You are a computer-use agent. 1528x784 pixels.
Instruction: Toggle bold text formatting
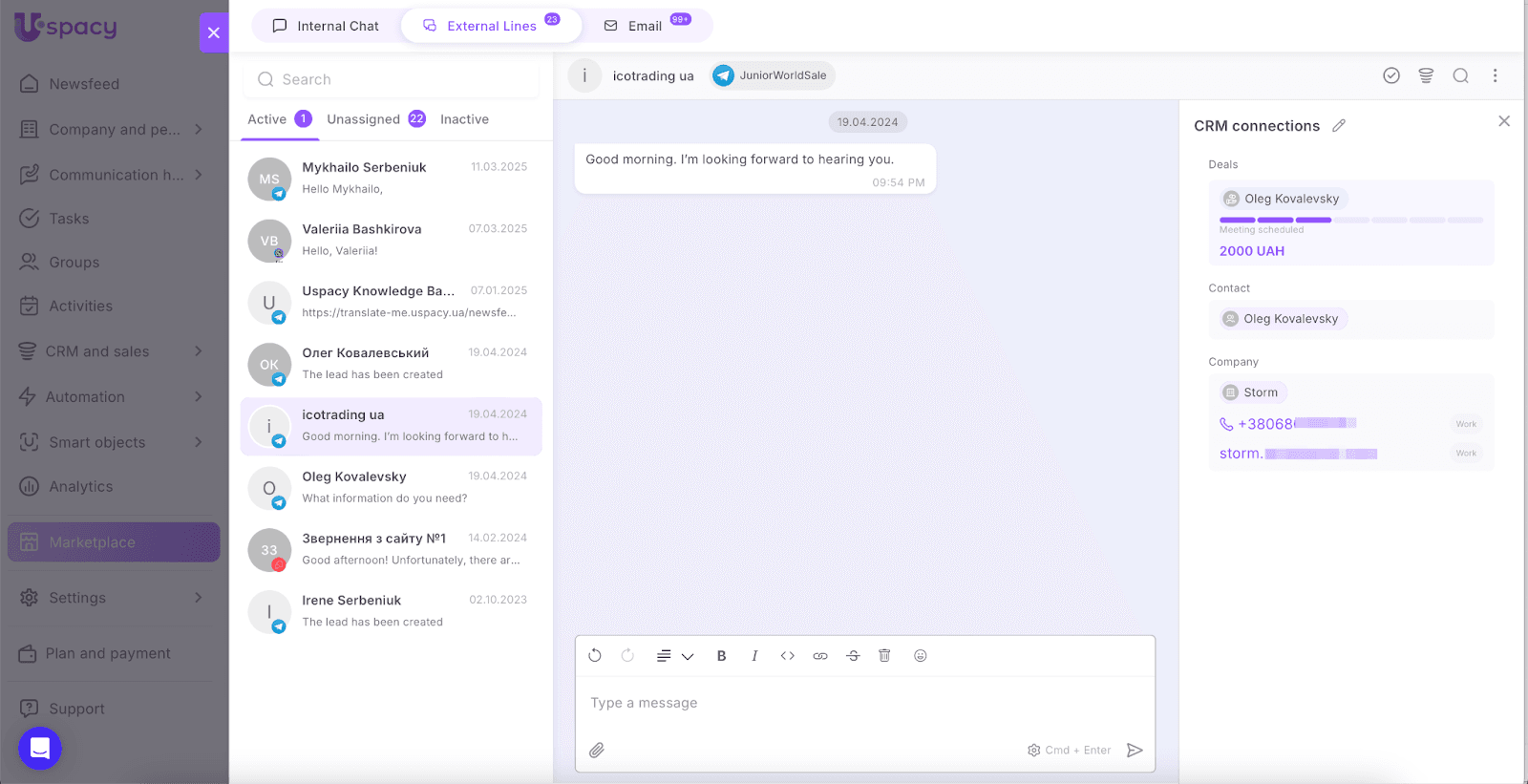click(722, 656)
